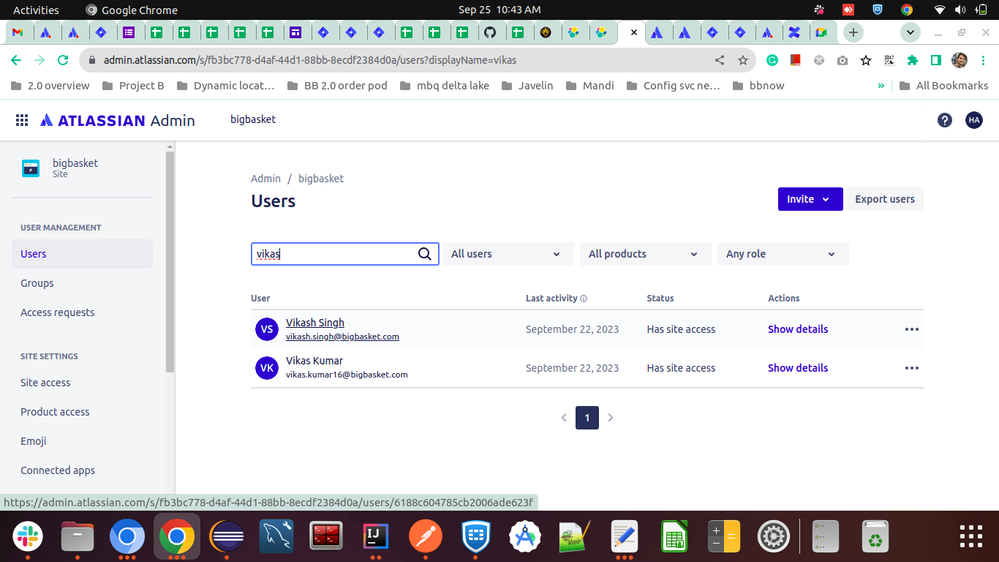Open the show applications grid in dock
Viewport: 999px width, 562px height.
click(971, 537)
